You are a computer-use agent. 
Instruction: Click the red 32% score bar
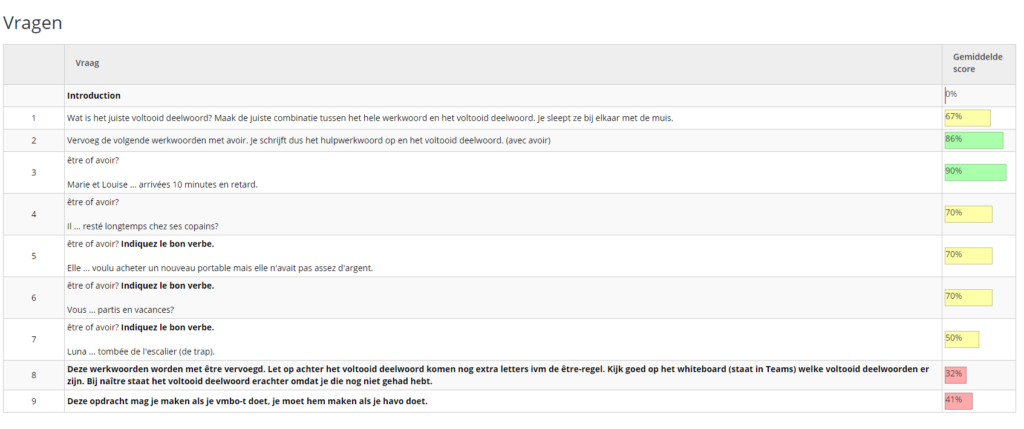click(x=955, y=375)
